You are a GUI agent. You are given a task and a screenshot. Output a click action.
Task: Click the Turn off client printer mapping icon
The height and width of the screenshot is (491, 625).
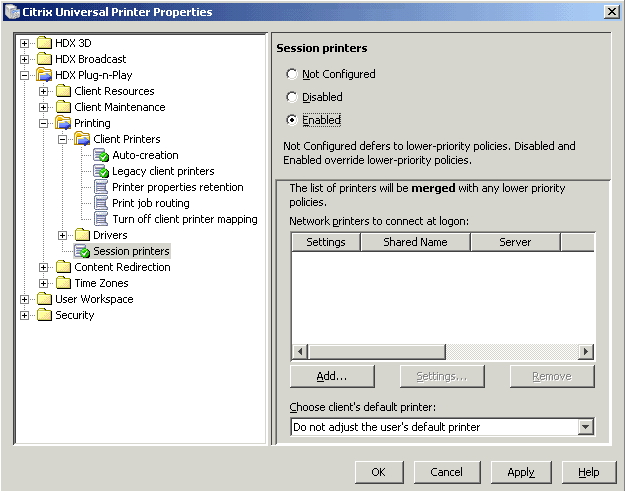pos(101,219)
